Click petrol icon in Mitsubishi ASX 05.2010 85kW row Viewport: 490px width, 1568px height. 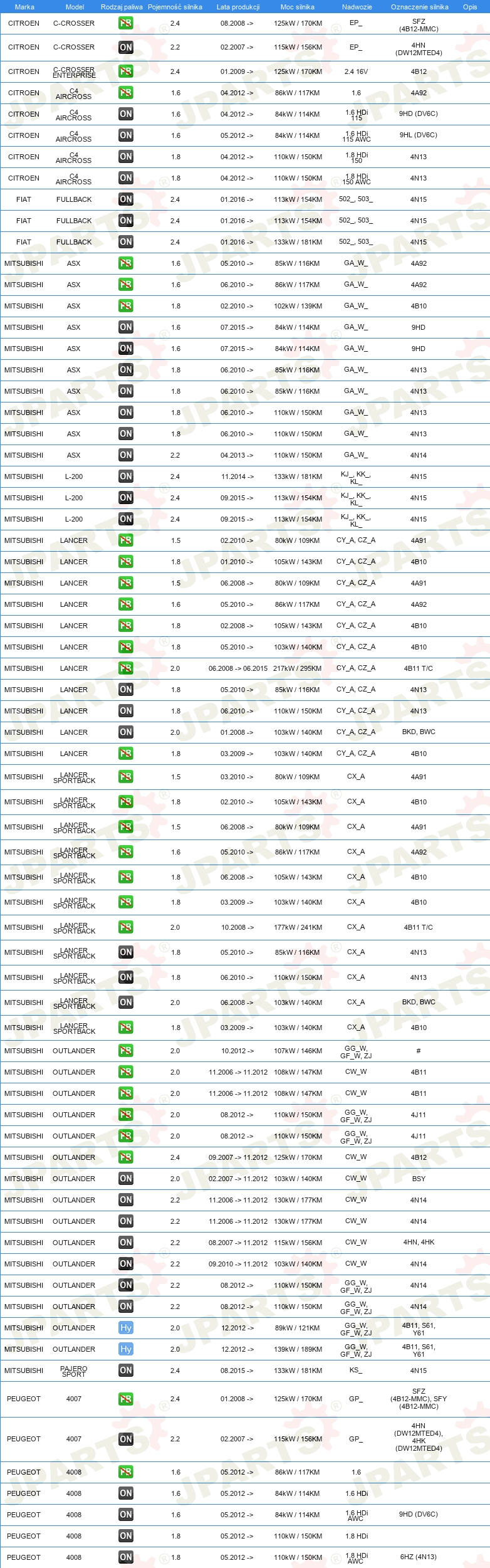click(126, 263)
